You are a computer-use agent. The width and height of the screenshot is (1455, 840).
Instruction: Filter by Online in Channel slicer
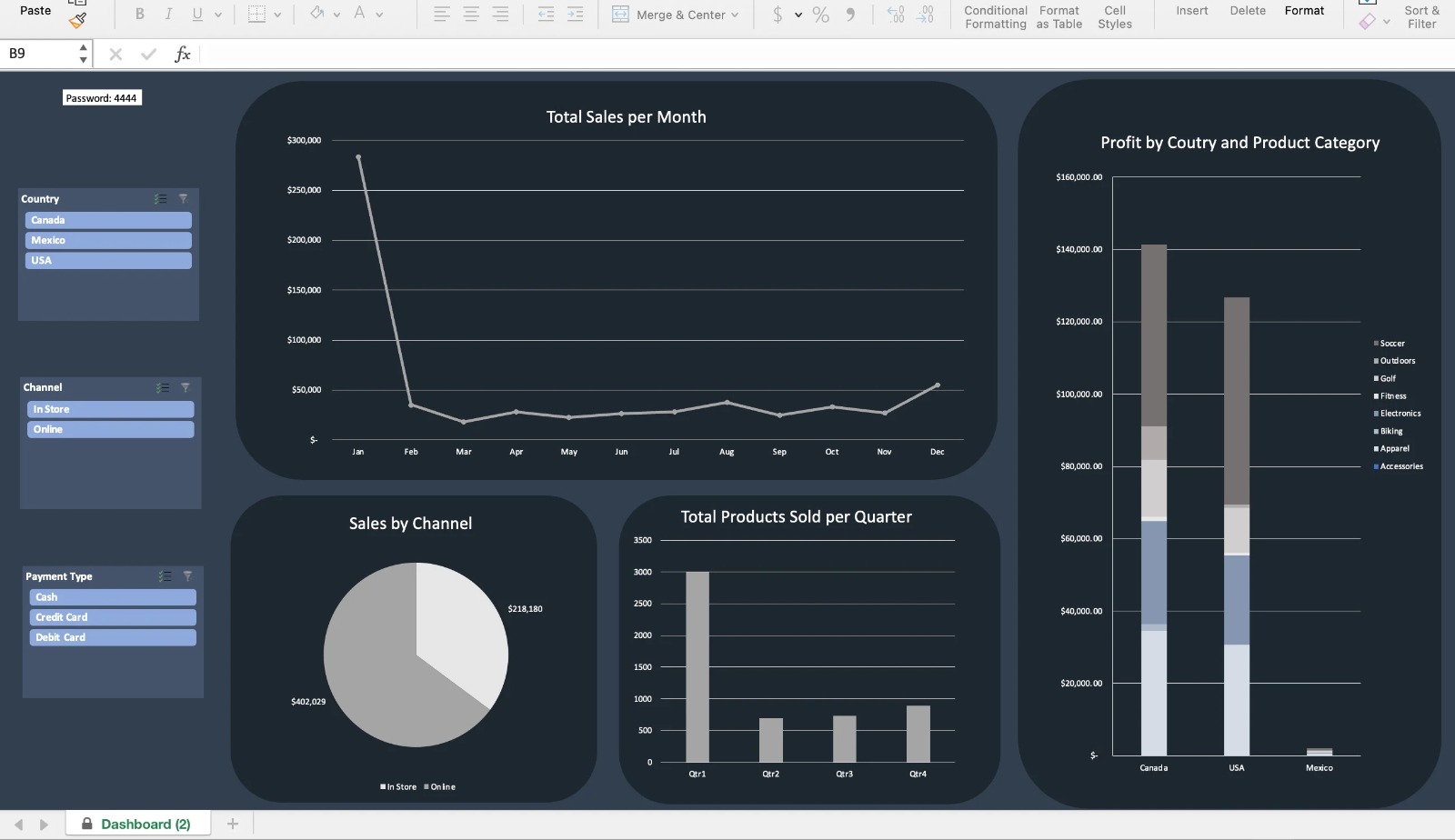click(110, 429)
